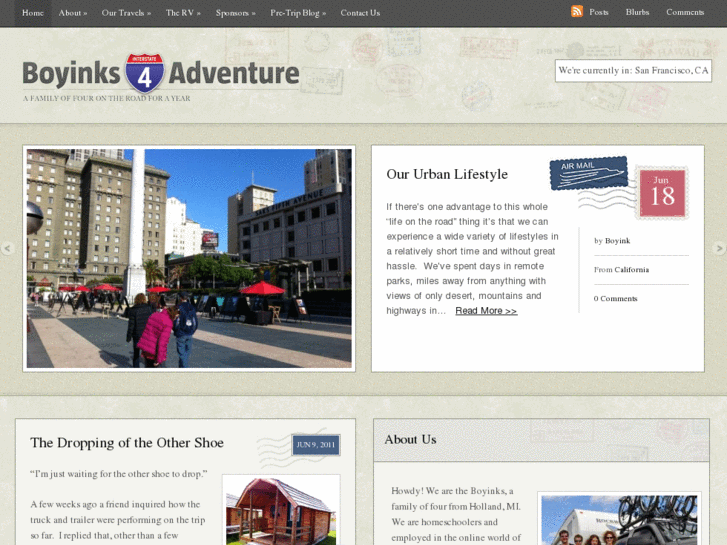Expand The RV menu

tap(183, 13)
